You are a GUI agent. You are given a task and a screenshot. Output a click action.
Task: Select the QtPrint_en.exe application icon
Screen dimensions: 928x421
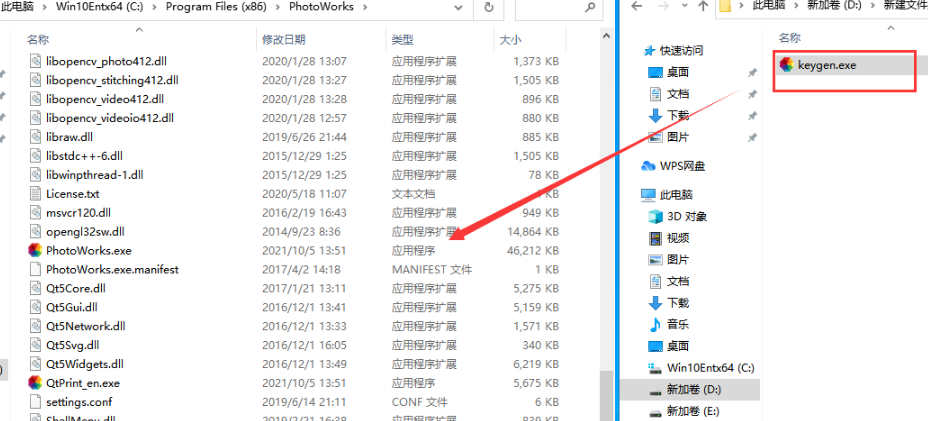pyautogui.click(x=35, y=383)
